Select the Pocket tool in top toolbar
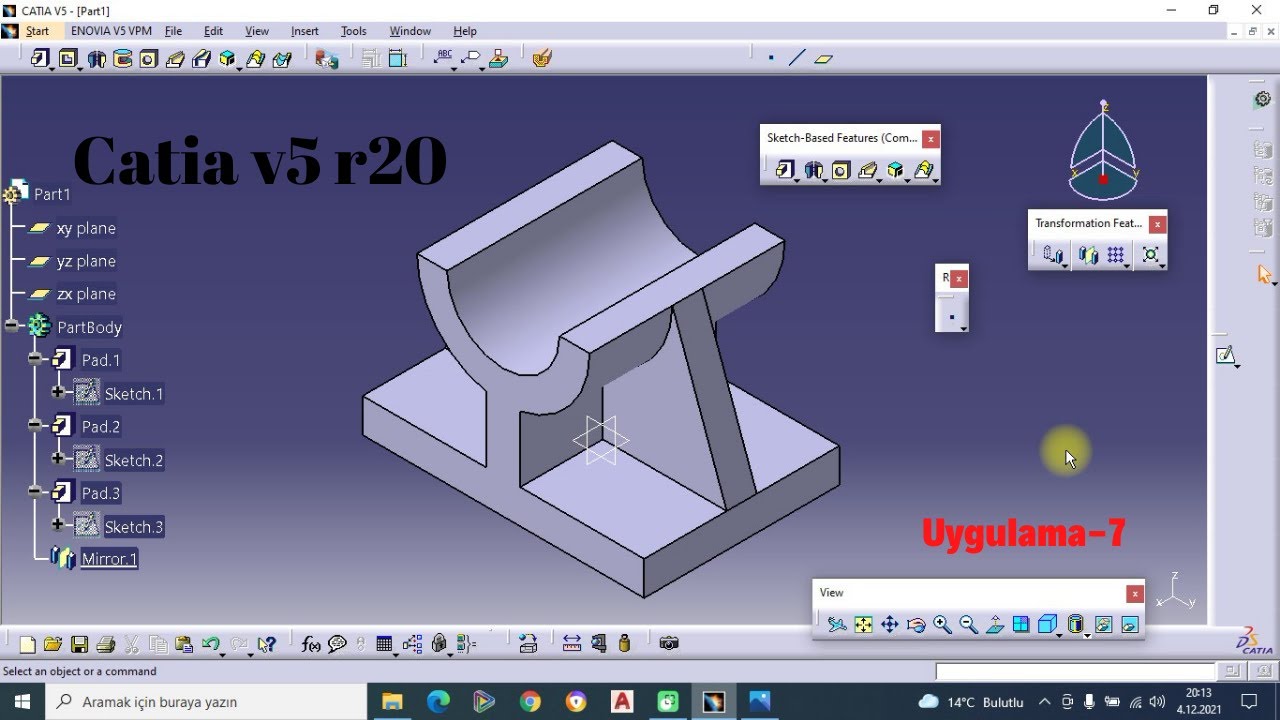1280x720 pixels. point(68,59)
